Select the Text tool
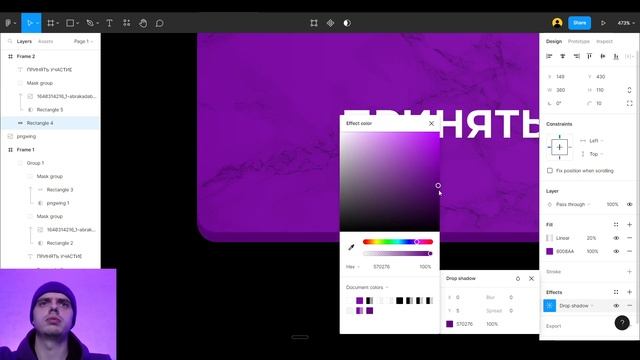640x360 pixels. 109,23
